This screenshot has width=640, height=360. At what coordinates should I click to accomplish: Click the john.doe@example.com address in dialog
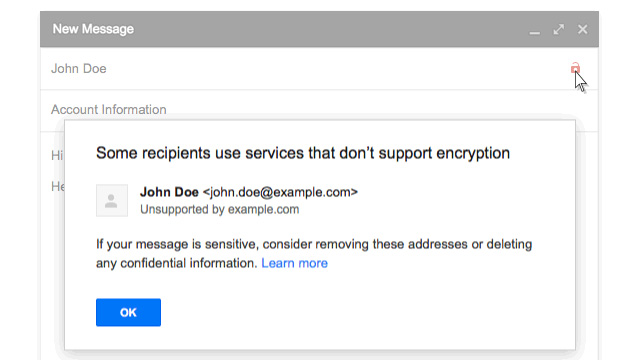280,192
